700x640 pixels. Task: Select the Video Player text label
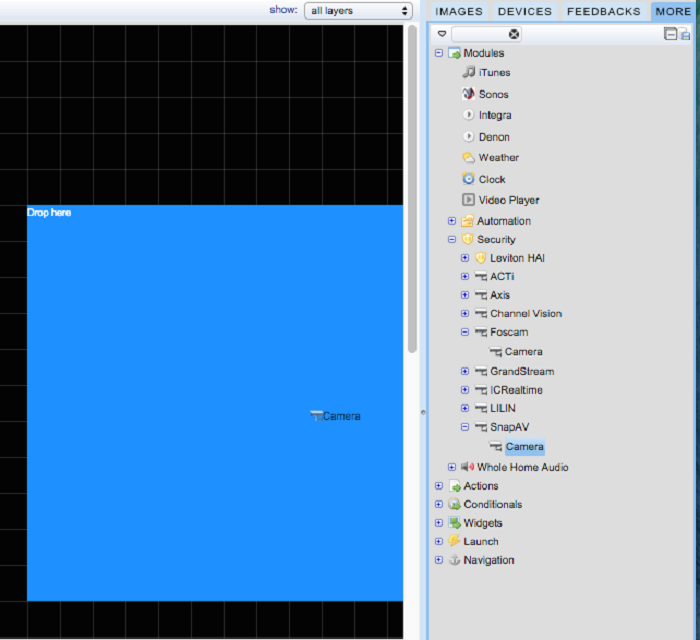(509, 200)
